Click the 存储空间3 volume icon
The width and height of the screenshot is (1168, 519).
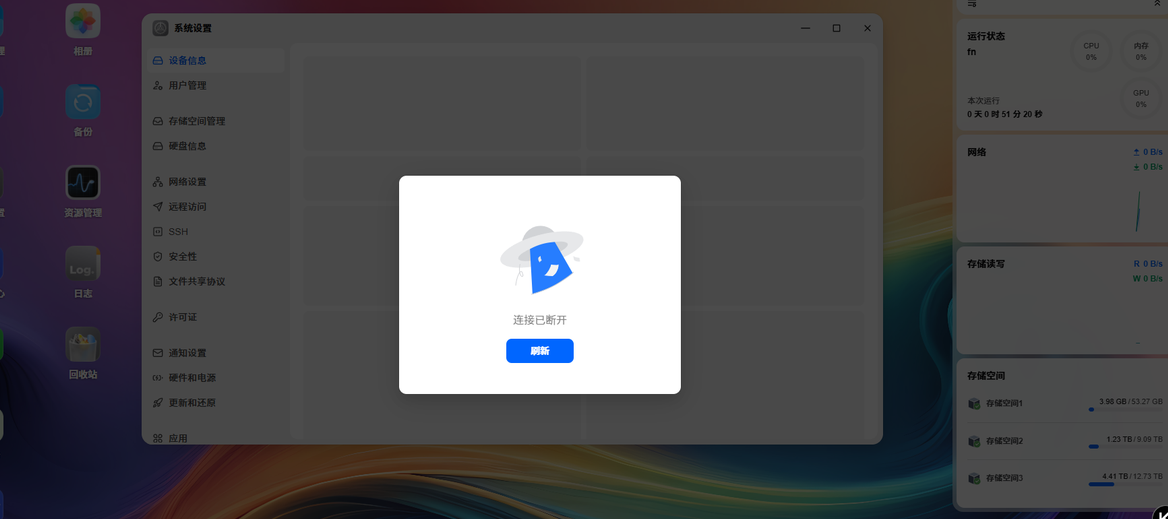pos(974,477)
